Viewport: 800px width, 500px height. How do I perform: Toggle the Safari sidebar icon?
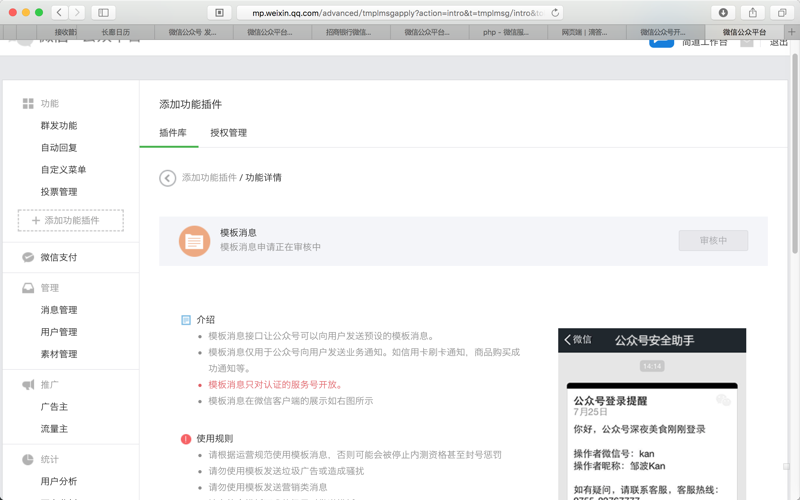tap(103, 12)
